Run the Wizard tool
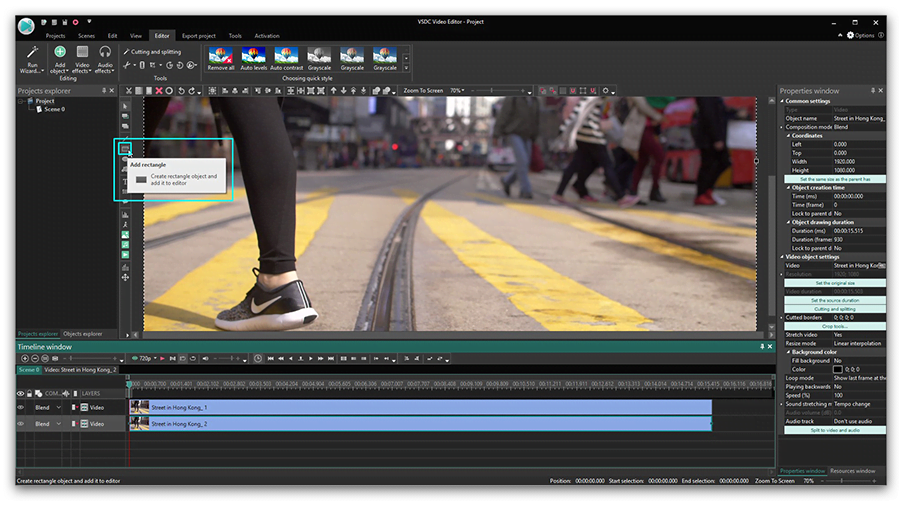This screenshot has height=510, width=900. point(32,59)
